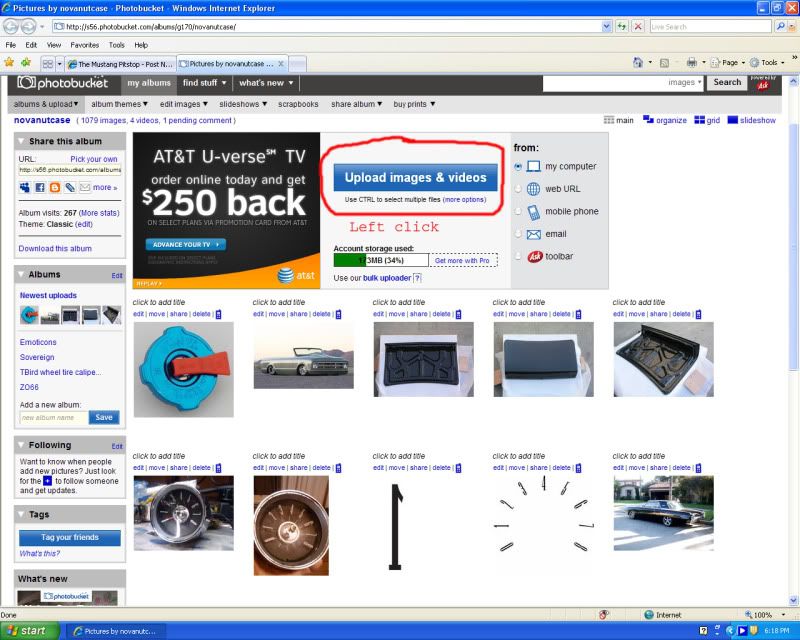
Task: Switch to organize view icon
Action: [x=648, y=119]
